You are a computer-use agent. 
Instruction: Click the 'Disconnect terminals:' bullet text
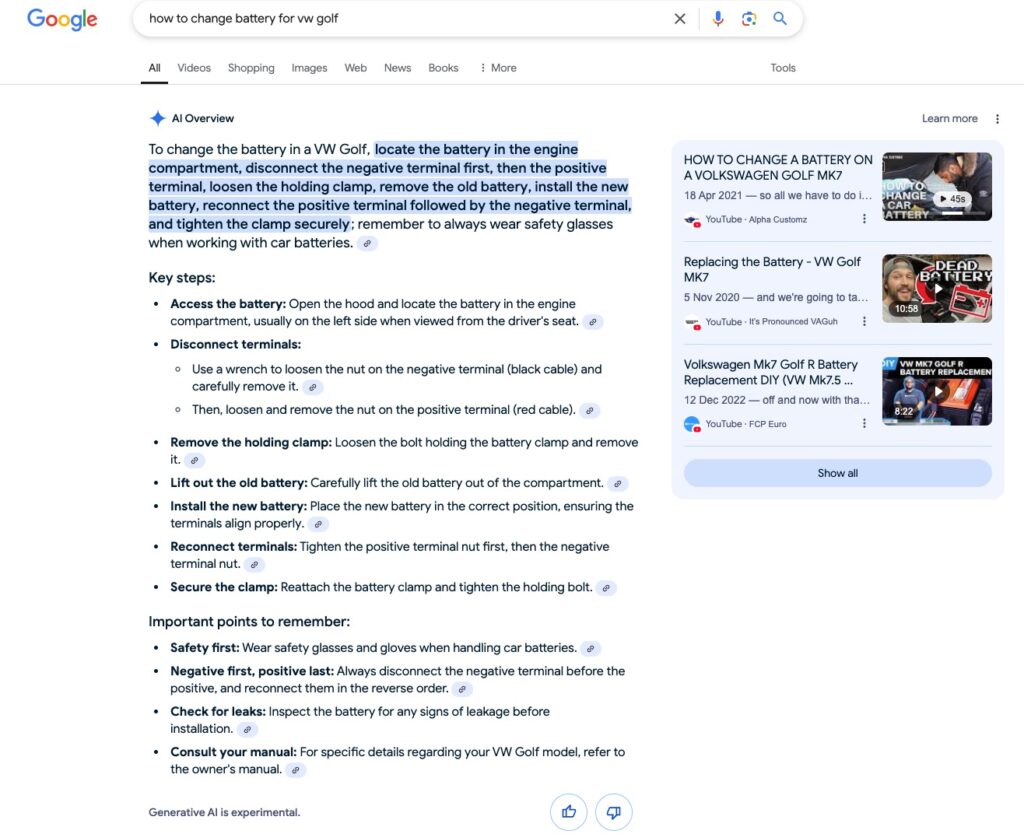tap(236, 344)
